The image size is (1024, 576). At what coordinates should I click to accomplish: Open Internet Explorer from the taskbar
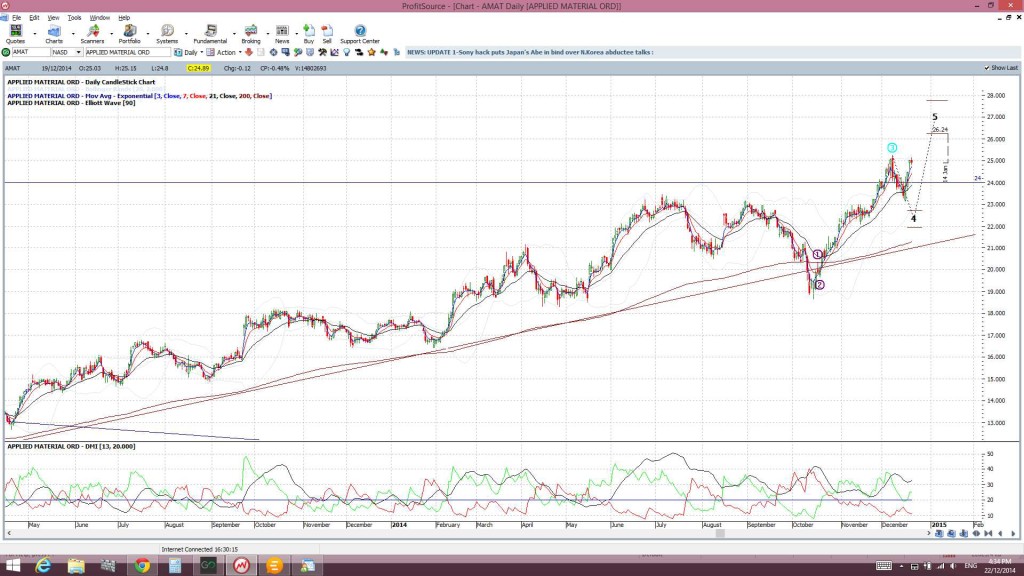tap(43, 566)
